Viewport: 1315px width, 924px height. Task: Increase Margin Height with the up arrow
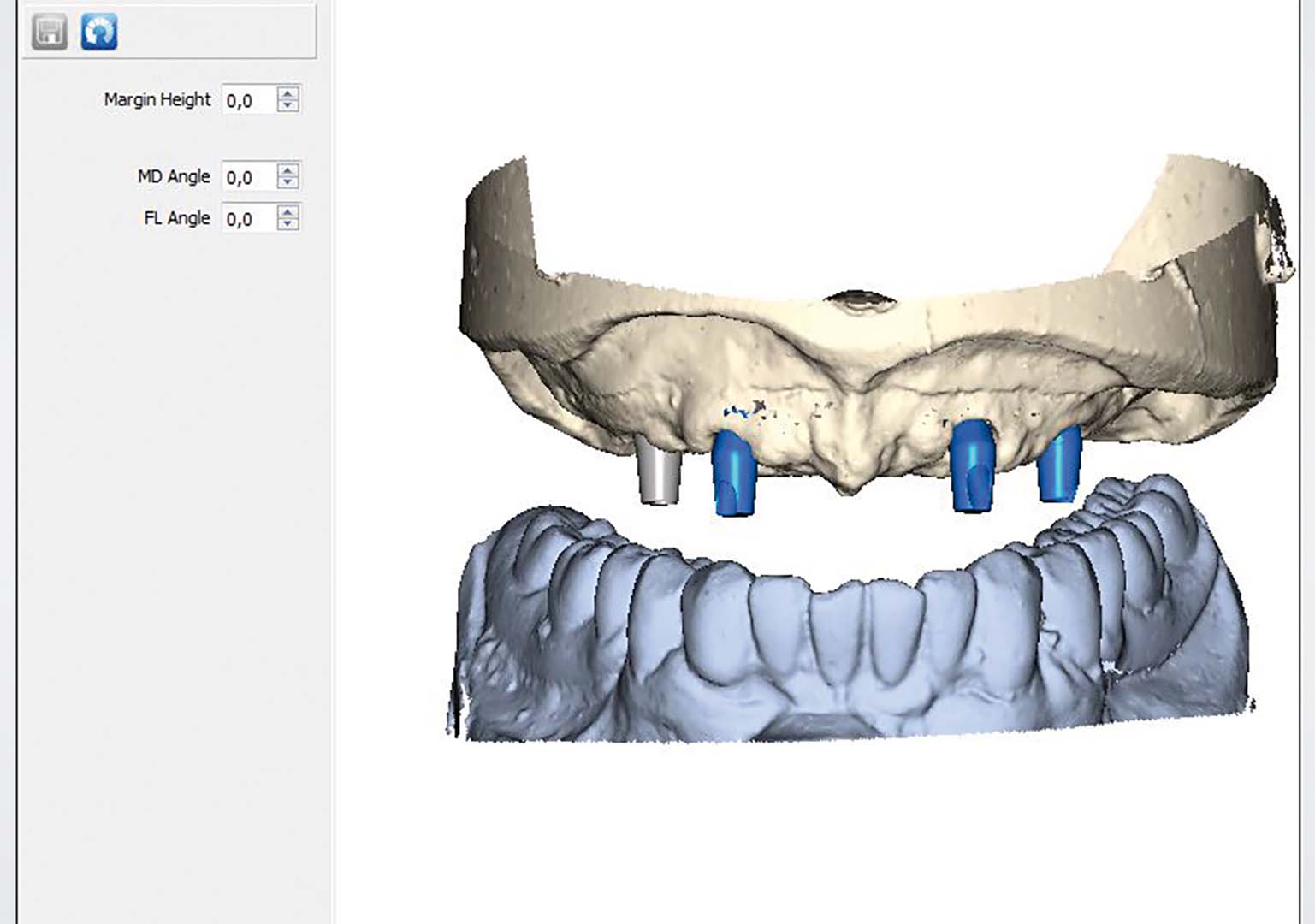pos(288,93)
